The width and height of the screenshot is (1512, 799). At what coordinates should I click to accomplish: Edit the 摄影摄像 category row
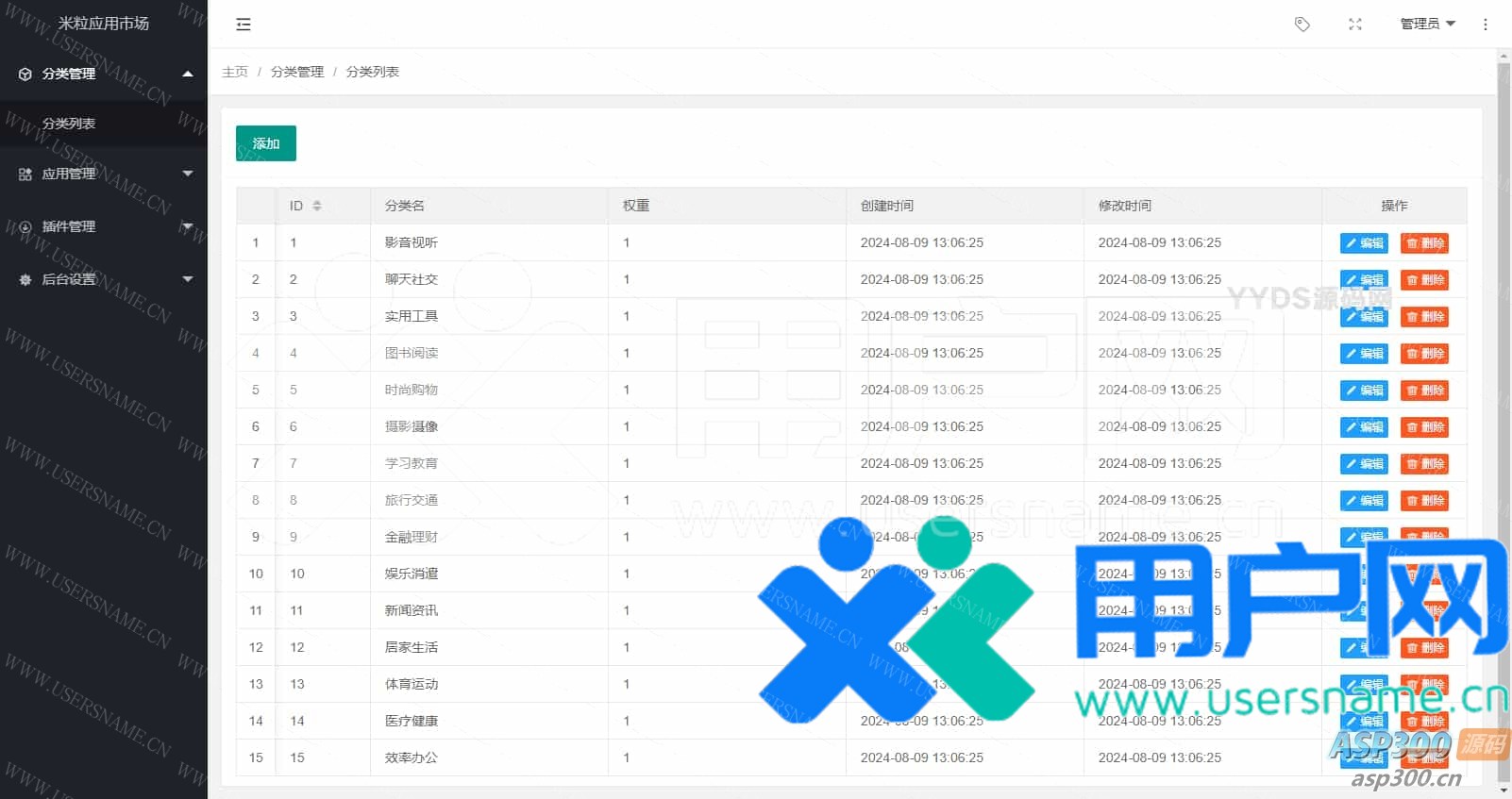click(1364, 427)
